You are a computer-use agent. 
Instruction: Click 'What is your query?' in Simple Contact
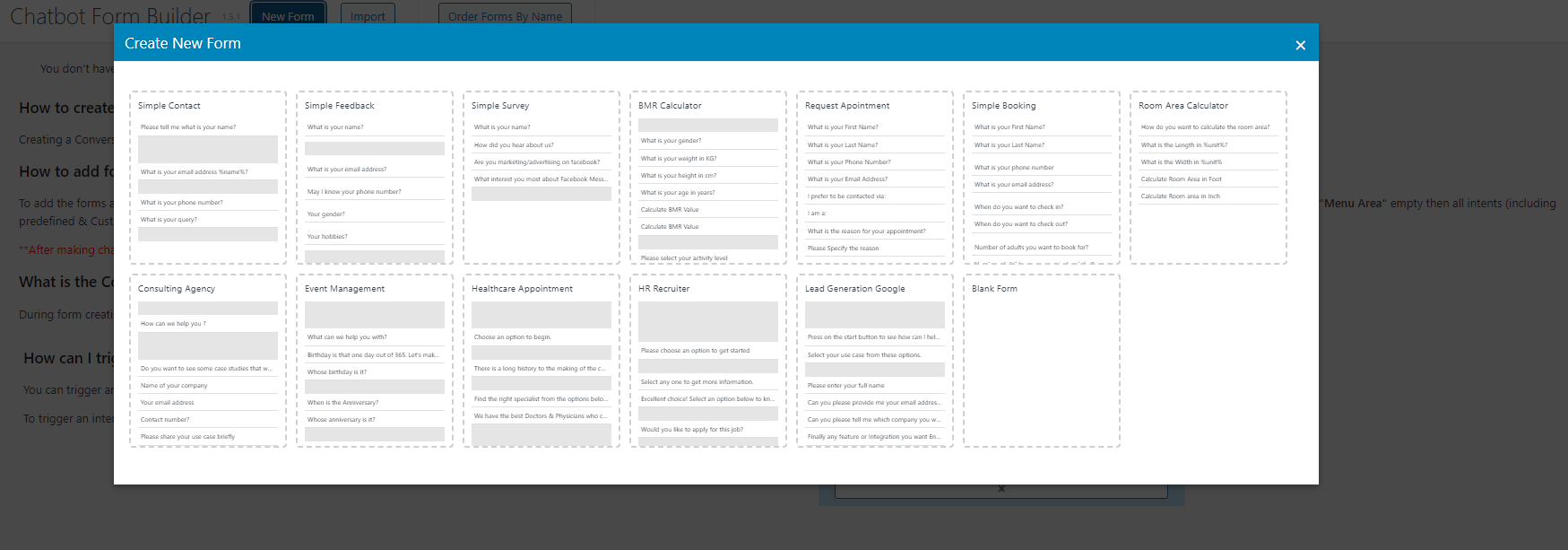pos(169,220)
